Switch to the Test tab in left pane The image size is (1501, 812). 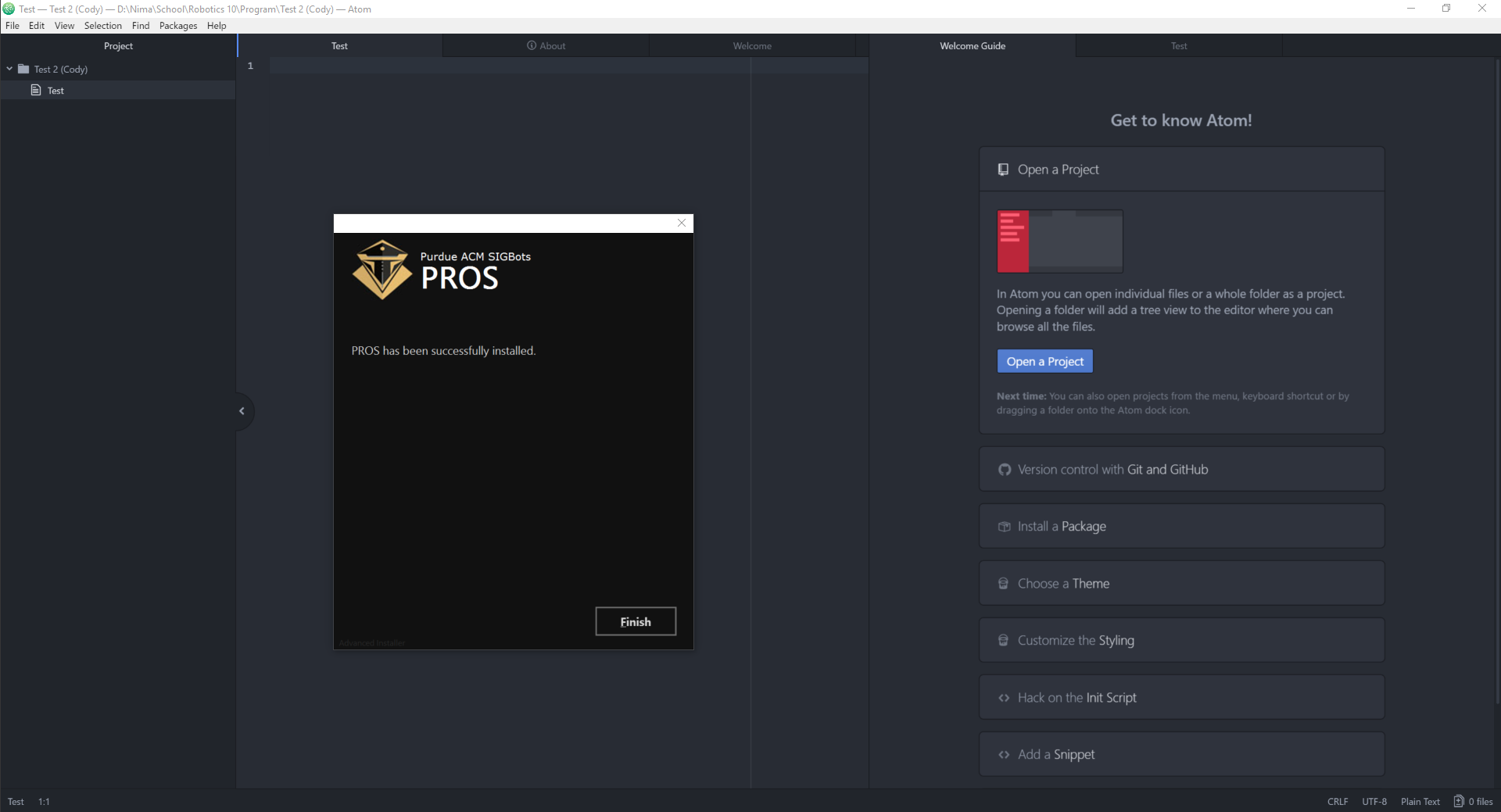(339, 45)
